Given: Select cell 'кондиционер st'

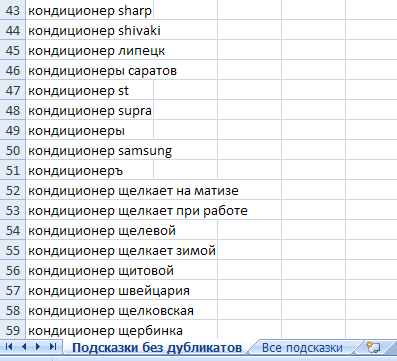Looking at the screenshot, I should coord(90,91).
